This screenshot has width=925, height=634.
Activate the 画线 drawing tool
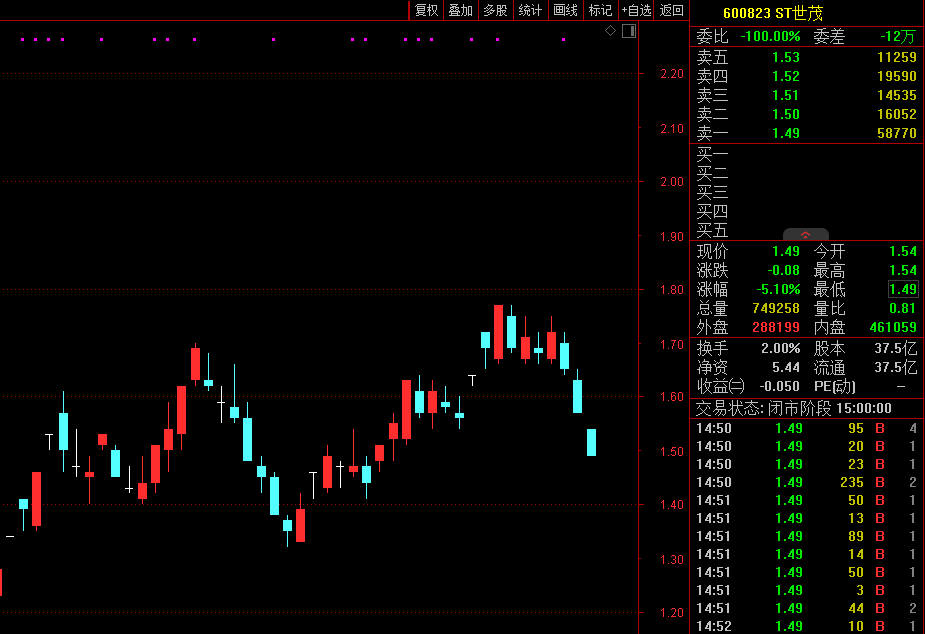click(565, 10)
